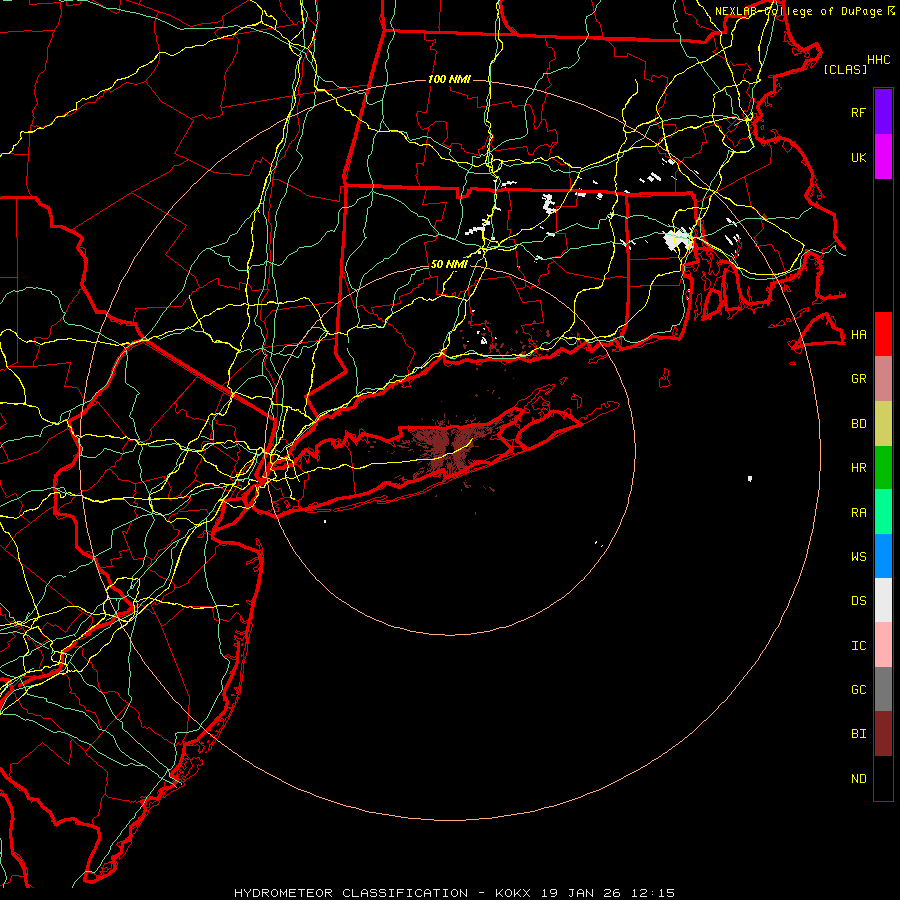Click the HHC product label
Image resolution: width=900 pixels, height=900 pixels.
pyautogui.click(x=878, y=60)
